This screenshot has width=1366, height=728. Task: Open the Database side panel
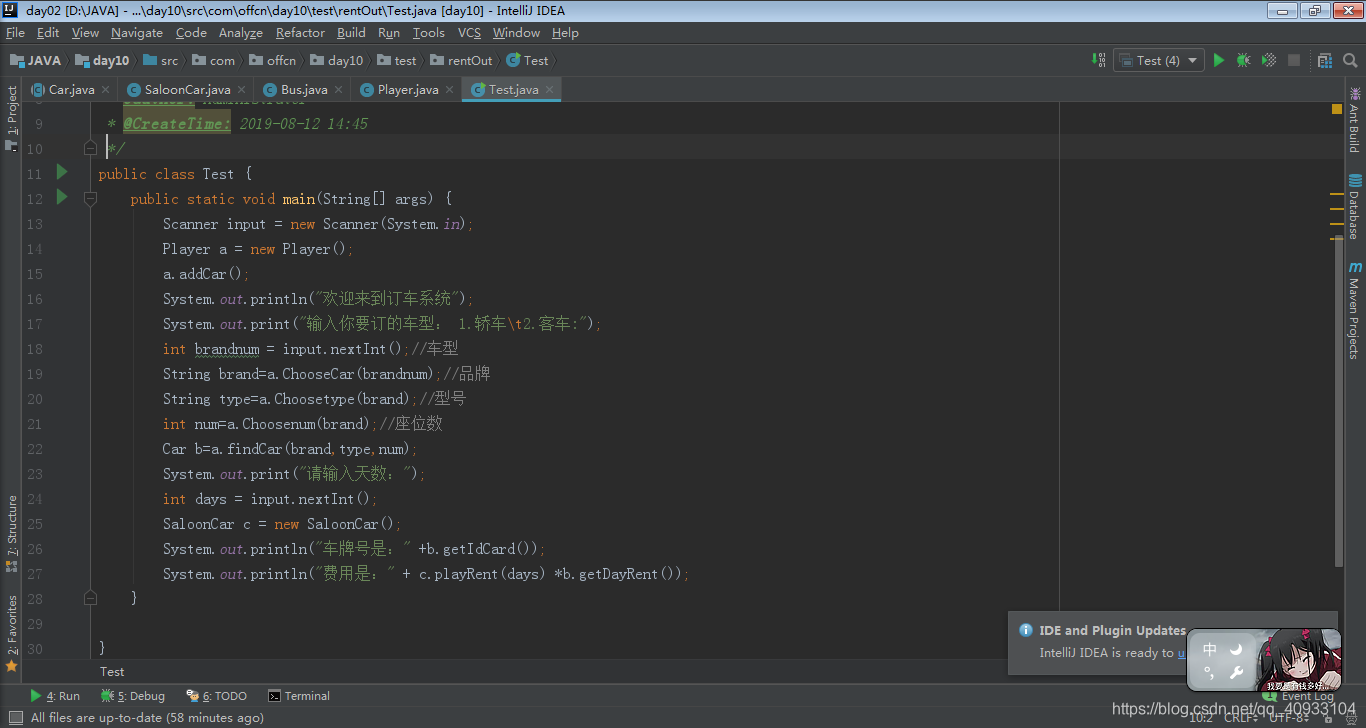[x=1354, y=207]
